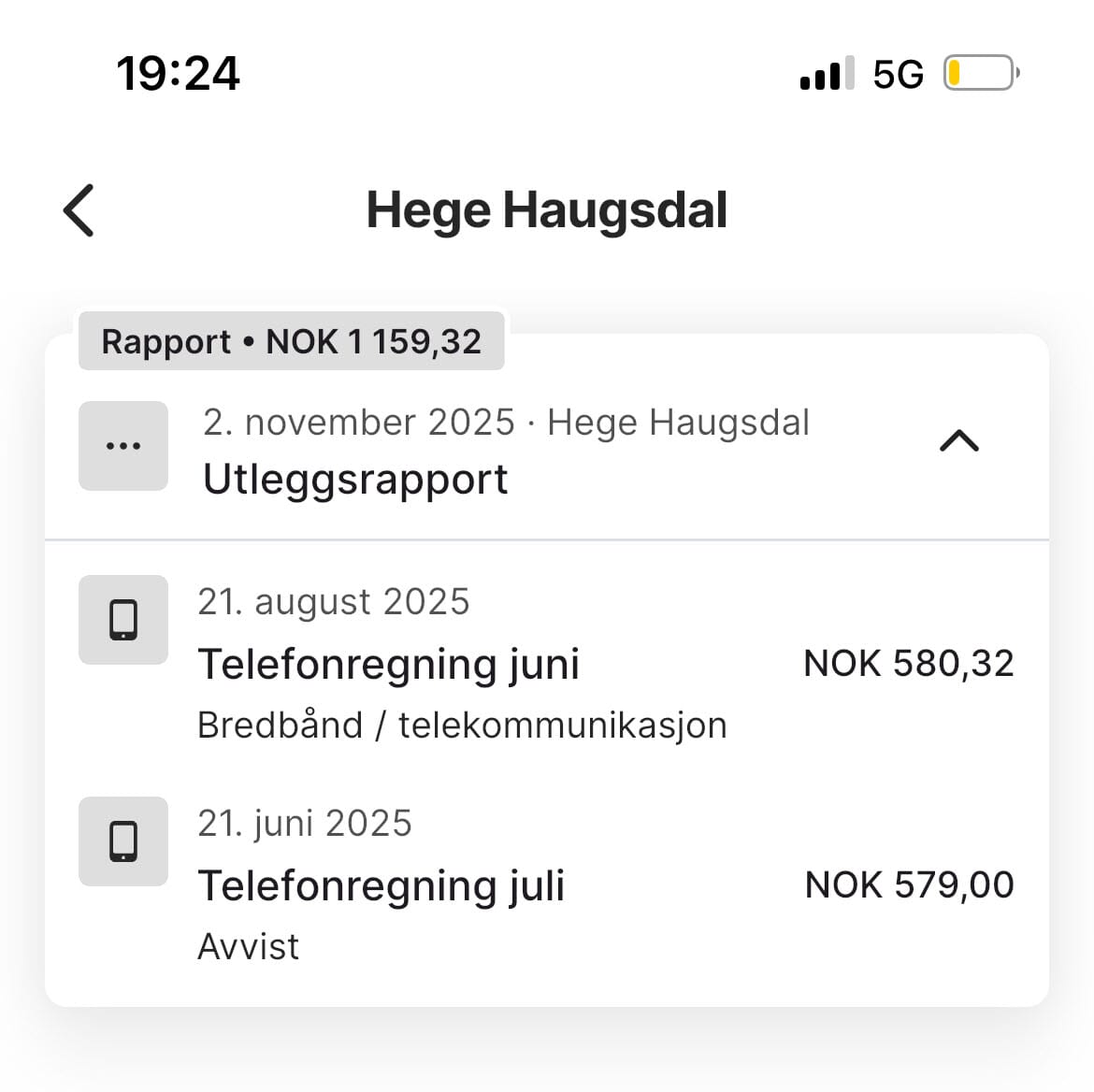
Task: Tap the Hege Haugsdal title
Action: 547,209
